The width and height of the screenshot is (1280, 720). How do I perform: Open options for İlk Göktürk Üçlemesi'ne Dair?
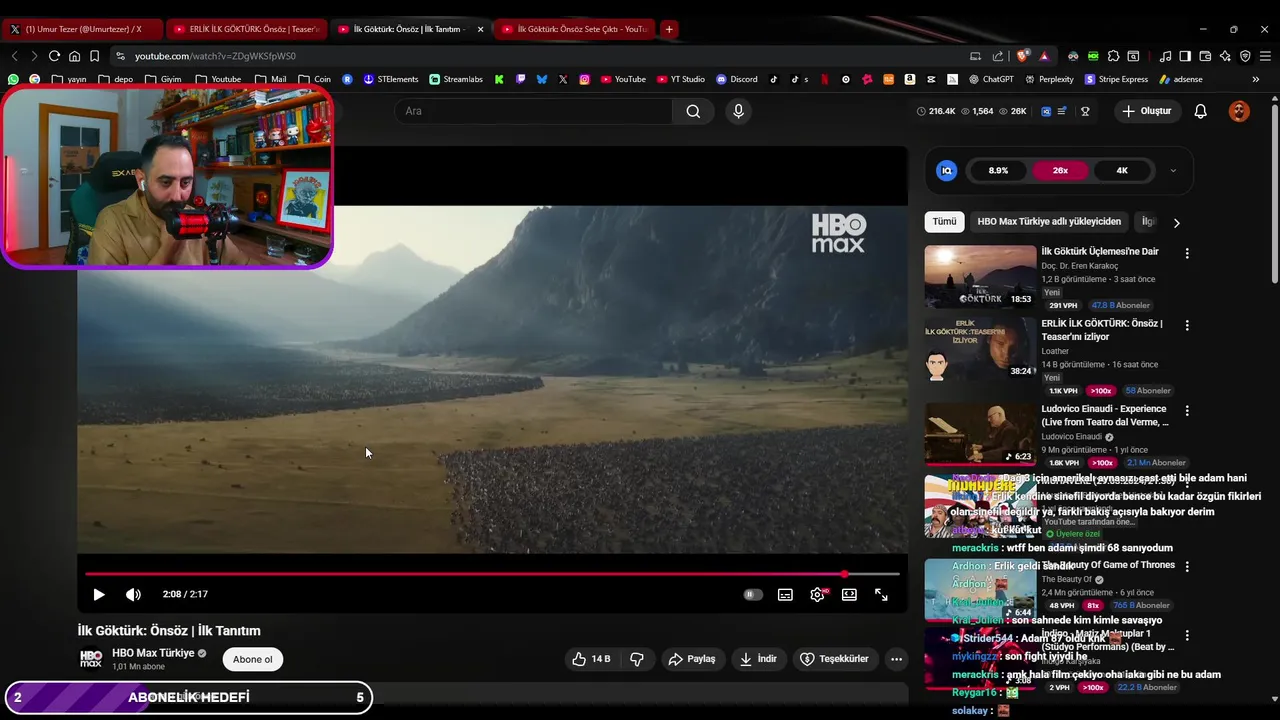(x=1187, y=254)
